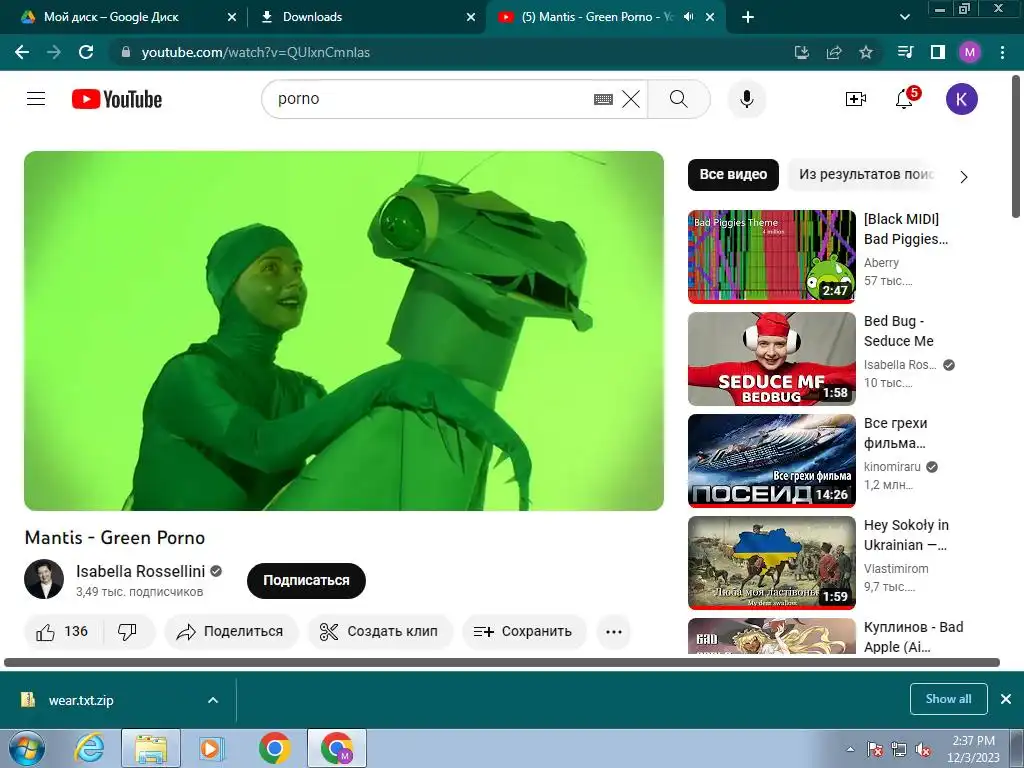Open the Bed Bug Seduce Me thumbnail
The width and height of the screenshot is (1024, 768).
(x=771, y=359)
